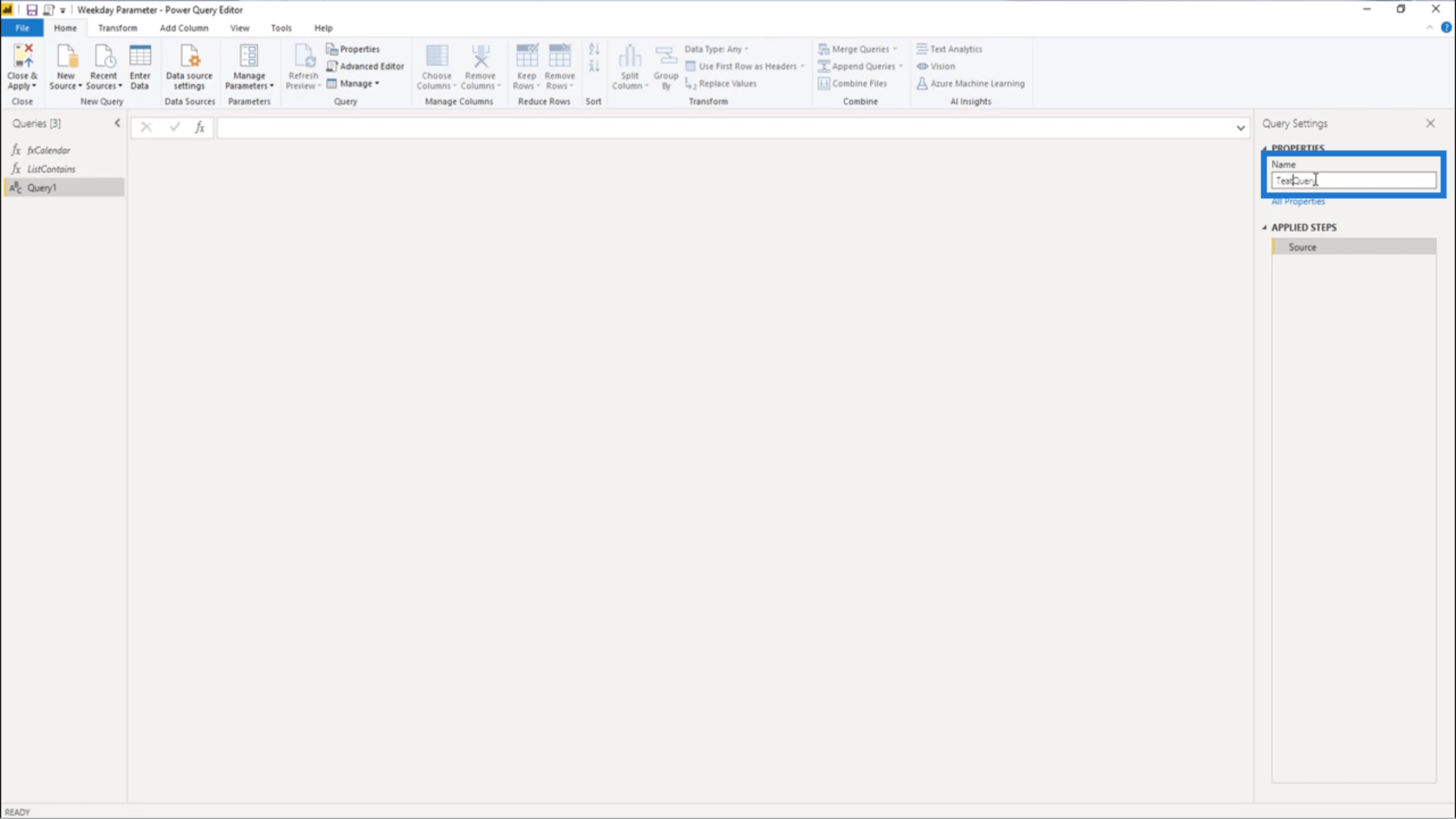Click the All Properties link
Viewport: 1456px width, 819px height.
click(x=1297, y=201)
